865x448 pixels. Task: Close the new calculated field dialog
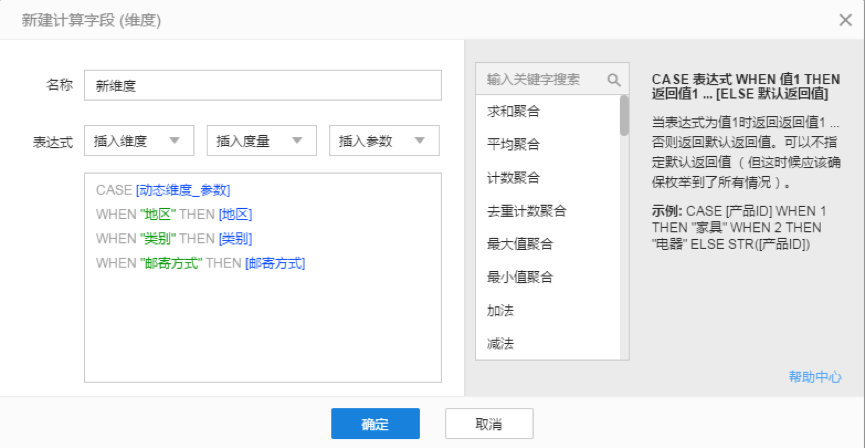[x=845, y=19]
